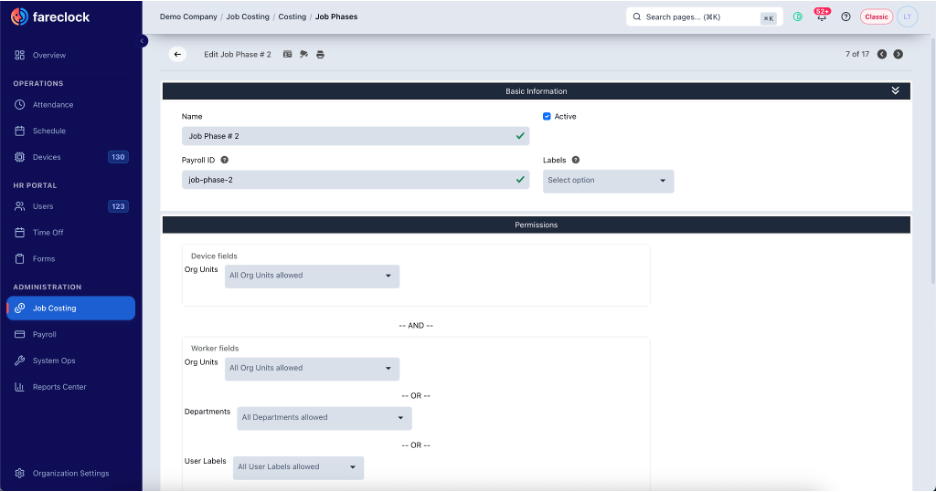Click the help question mark in top bar
The image size is (936, 492).
pyautogui.click(x=846, y=17)
